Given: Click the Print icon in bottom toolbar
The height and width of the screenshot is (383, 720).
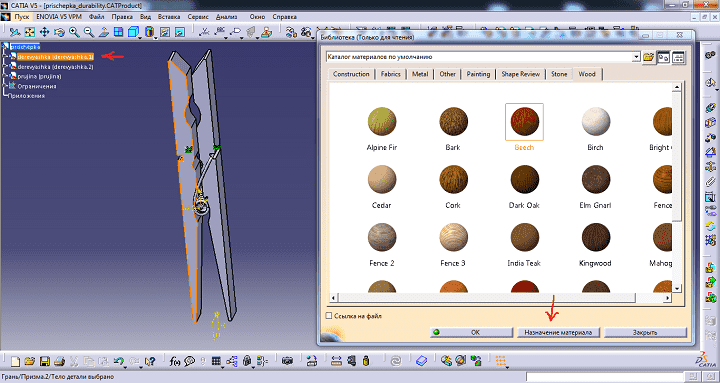Looking at the screenshot, I should point(59,361).
